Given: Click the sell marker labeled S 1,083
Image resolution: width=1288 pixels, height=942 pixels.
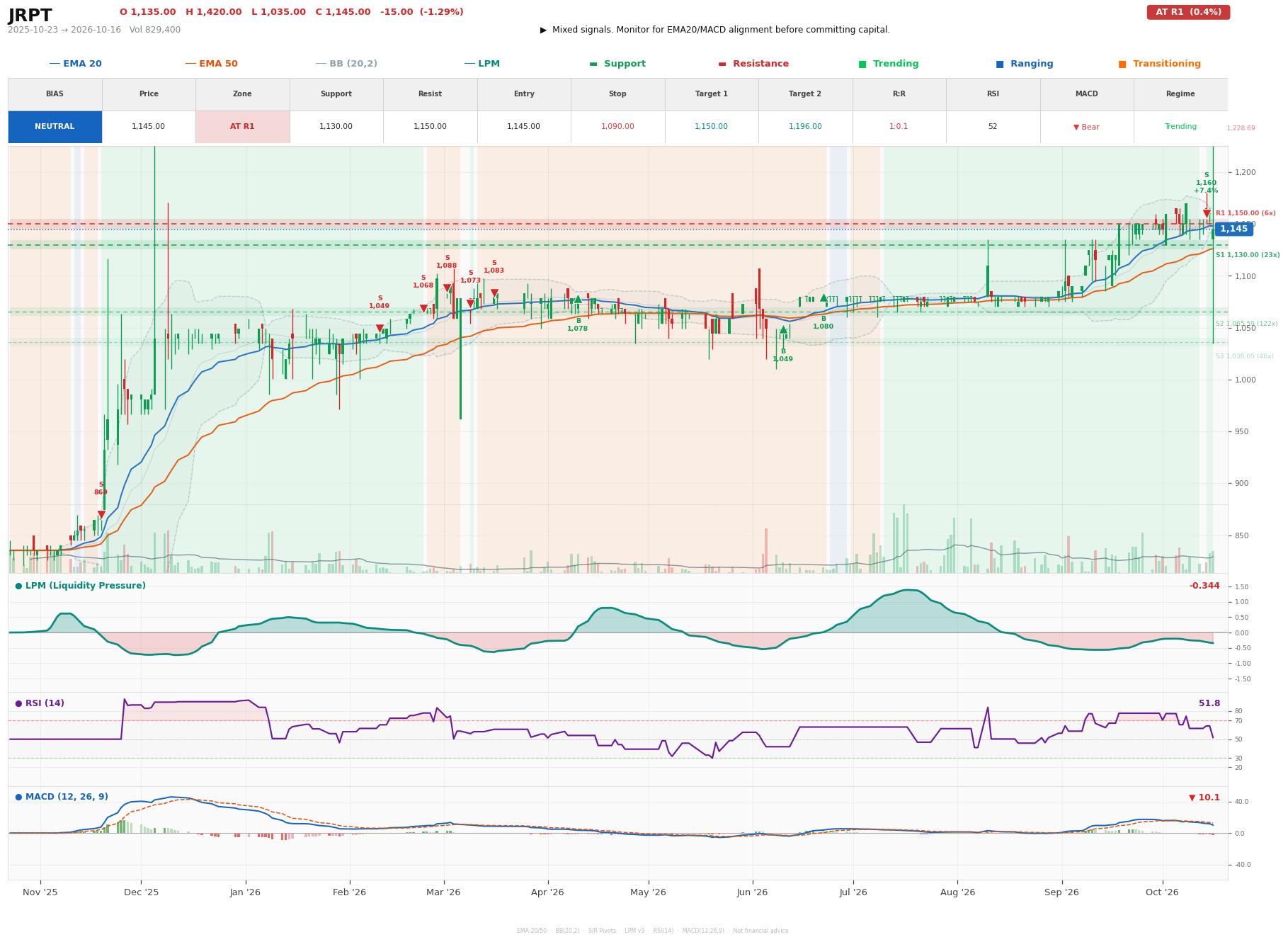Looking at the screenshot, I should 494,293.
